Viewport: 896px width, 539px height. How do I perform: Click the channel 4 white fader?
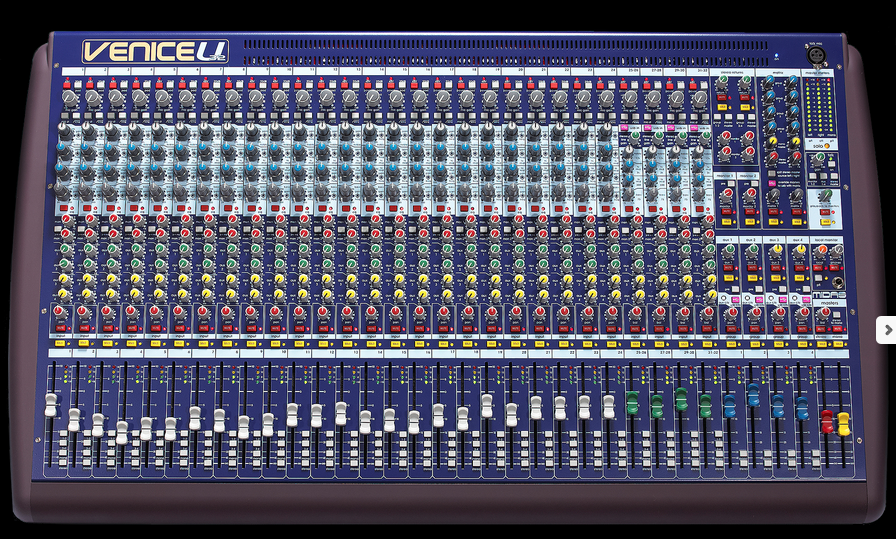(122, 432)
